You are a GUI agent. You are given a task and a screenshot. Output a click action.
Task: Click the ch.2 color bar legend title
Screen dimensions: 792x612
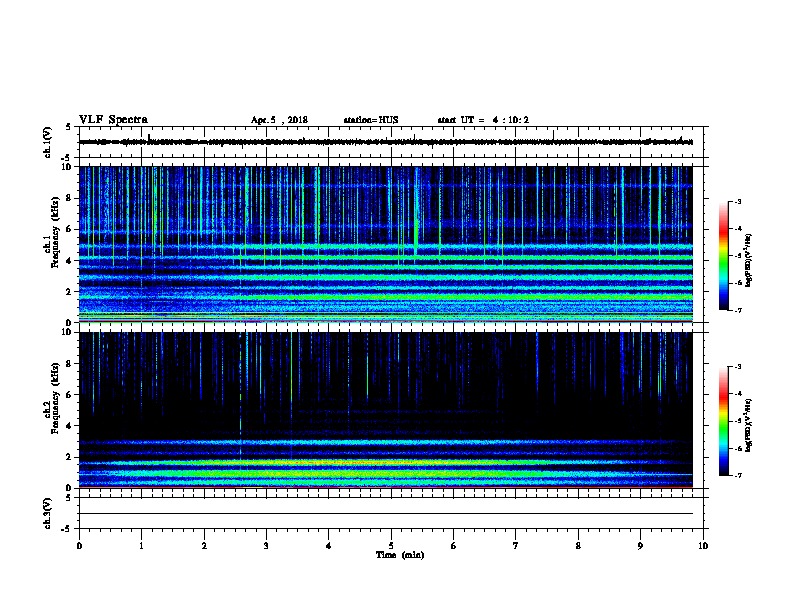pos(749,425)
